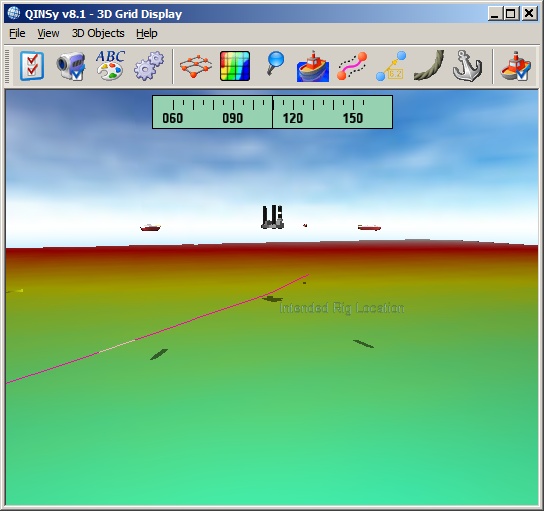Select the ship on water icon
Viewport: 544px width, 511px height.
pyautogui.click(x=313, y=66)
